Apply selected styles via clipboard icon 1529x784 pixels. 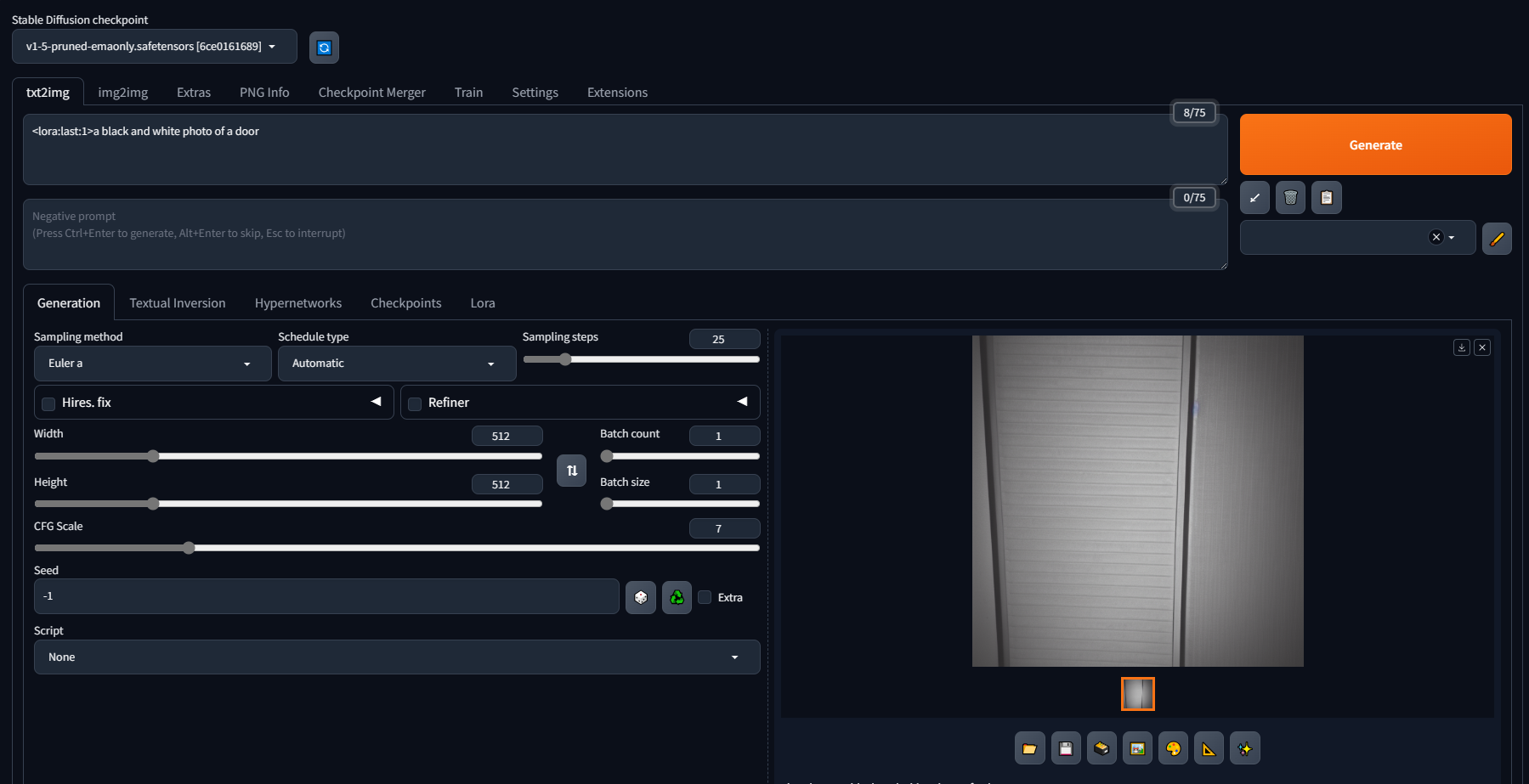[x=1326, y=198]
